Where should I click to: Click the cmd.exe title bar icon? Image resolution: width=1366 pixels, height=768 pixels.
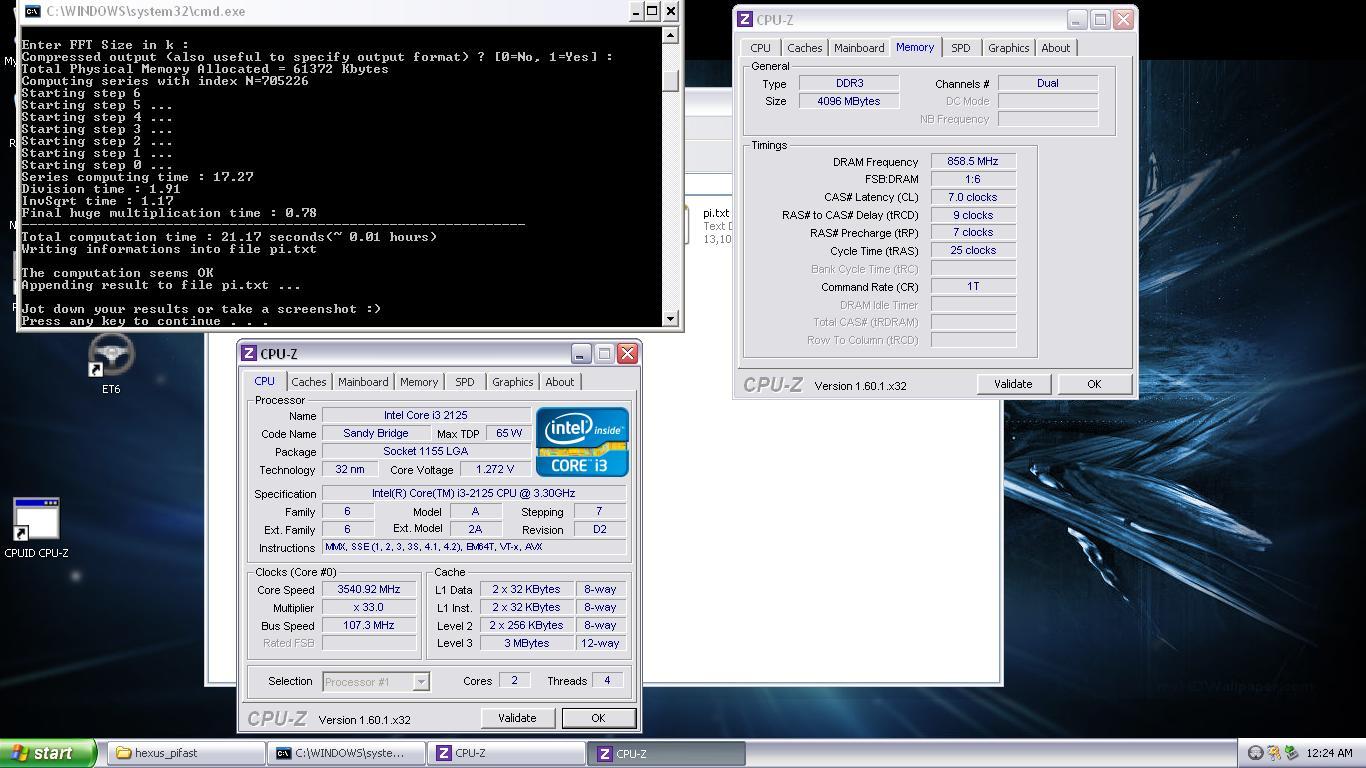click(x=32, y=11)
